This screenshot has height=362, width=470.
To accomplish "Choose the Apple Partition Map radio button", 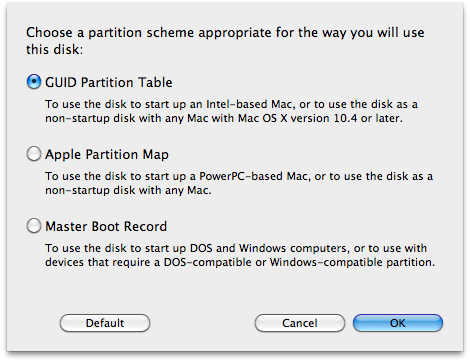I will point(34,154).
